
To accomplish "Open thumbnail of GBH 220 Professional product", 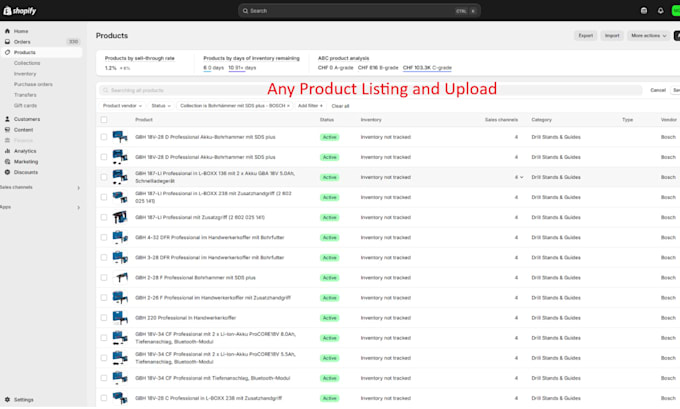I will (x=120, y=318).
